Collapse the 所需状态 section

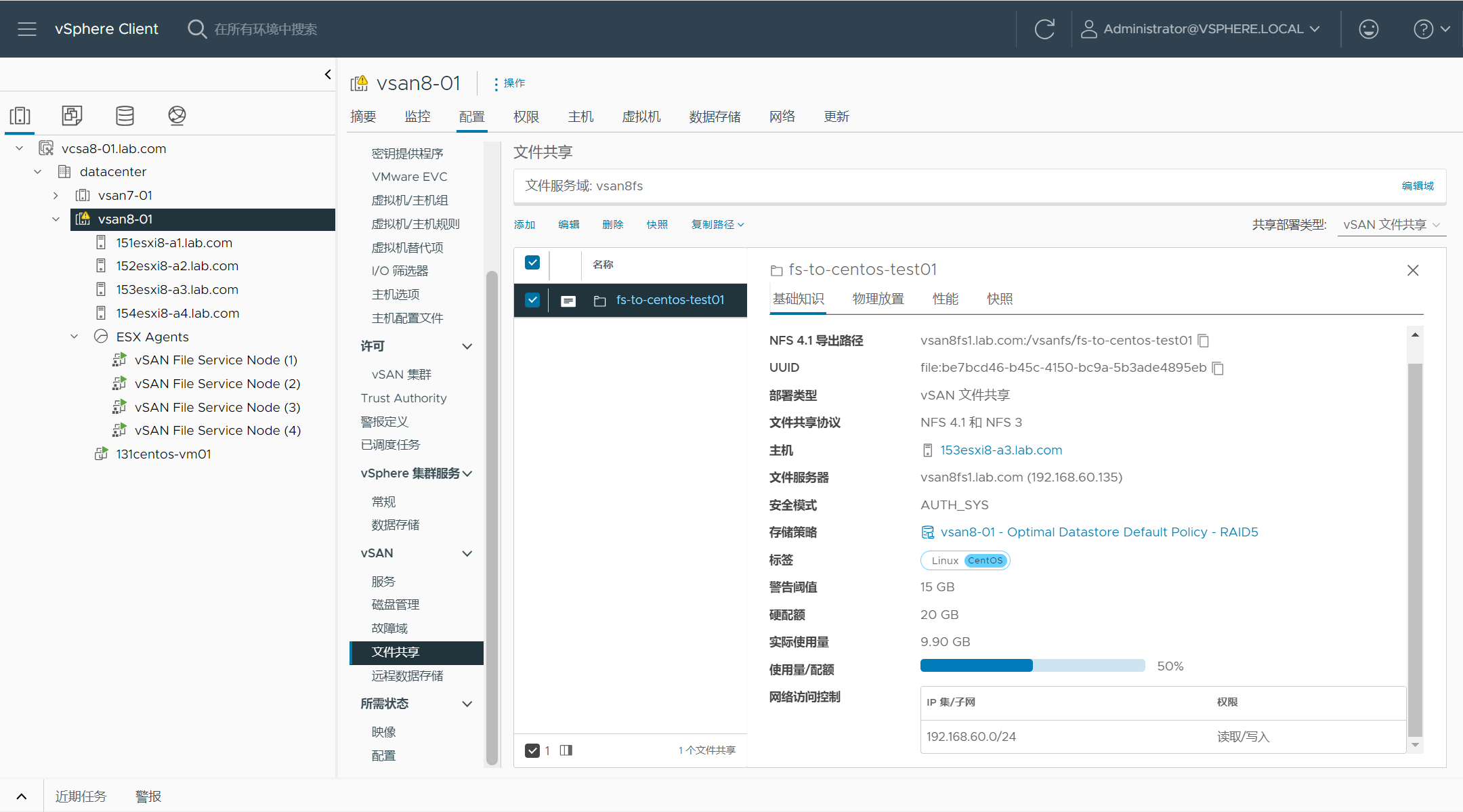point(467,704)
